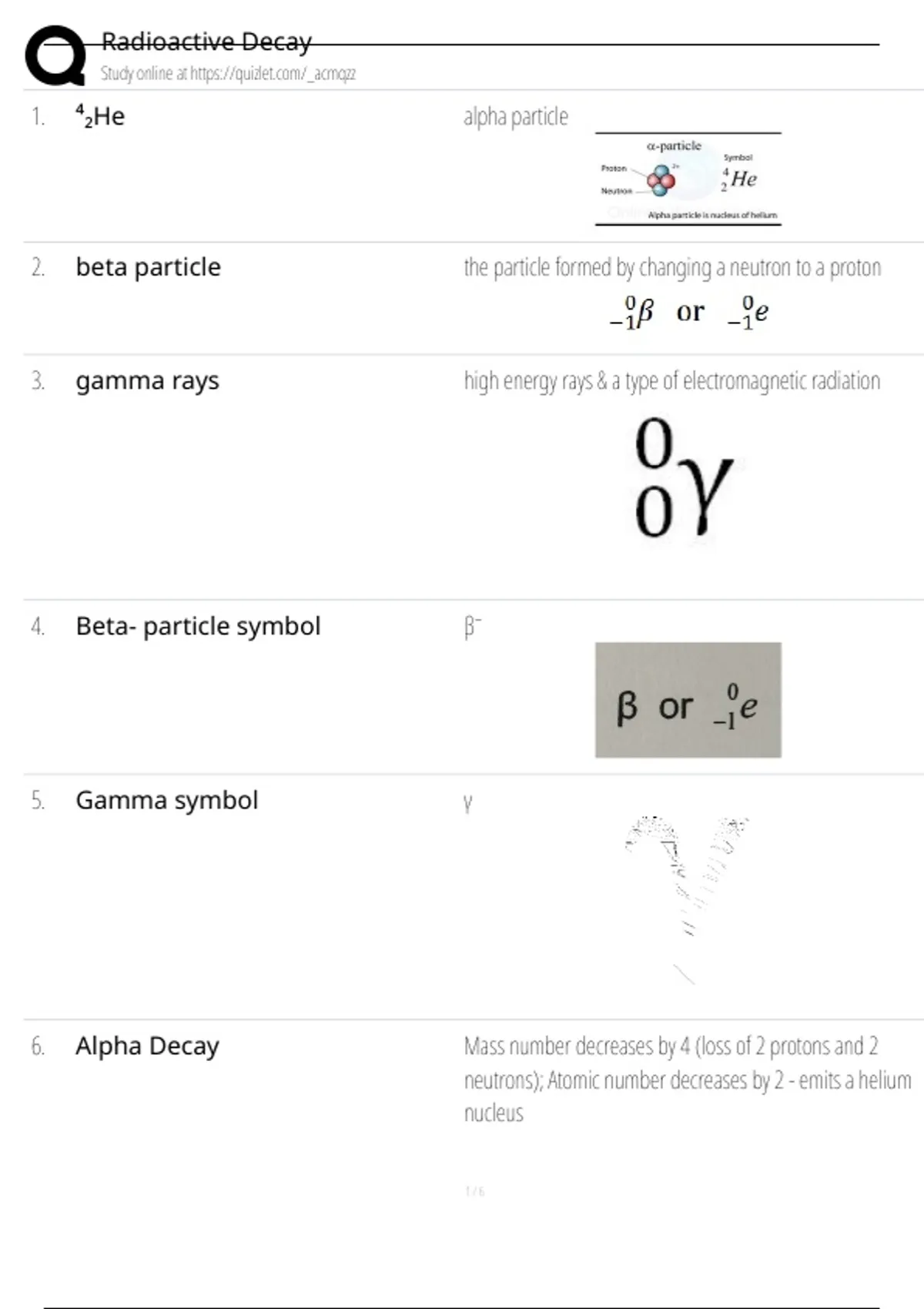
Task: Click the β⁻ definition character
Action: tap(472, 627)
